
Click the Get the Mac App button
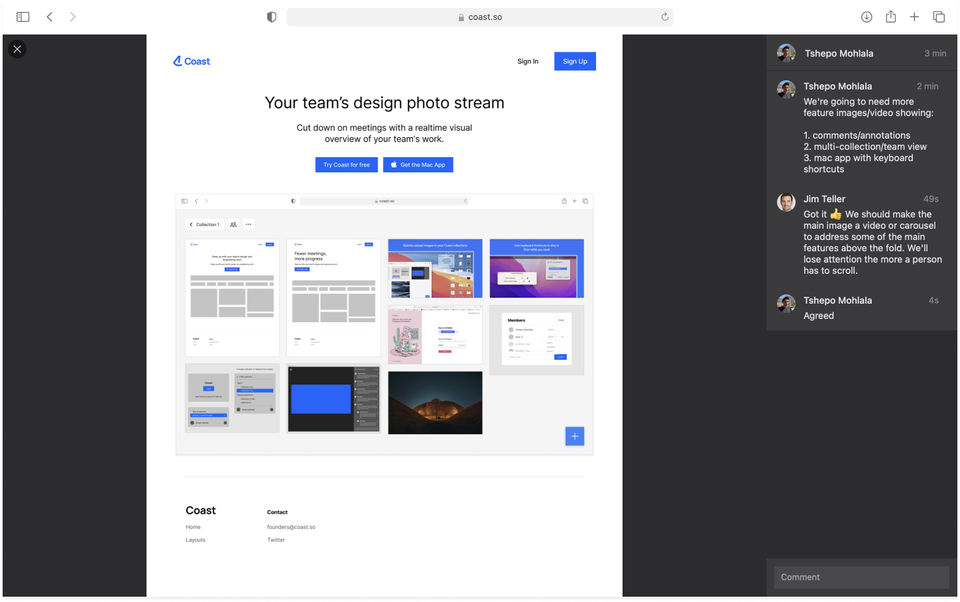point(418,165)
